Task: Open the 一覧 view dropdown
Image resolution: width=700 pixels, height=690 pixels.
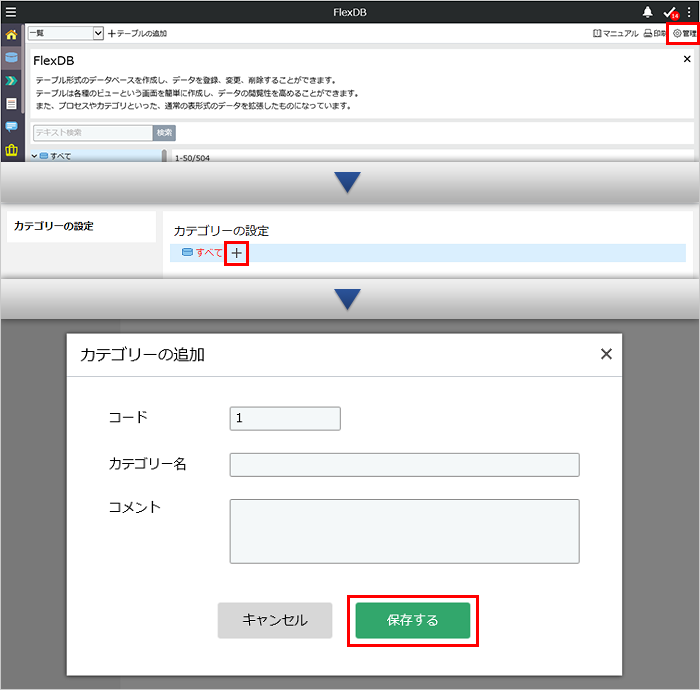Action: [66, 33]
